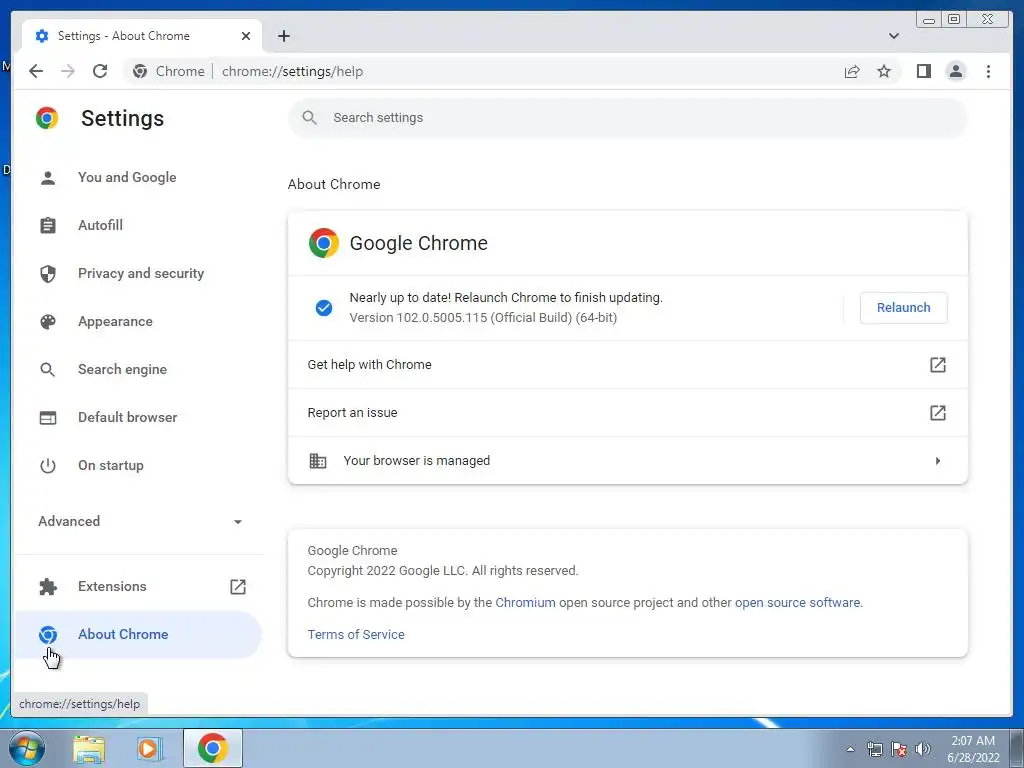Go back with the browser back arrow

[x=36, y=71]
